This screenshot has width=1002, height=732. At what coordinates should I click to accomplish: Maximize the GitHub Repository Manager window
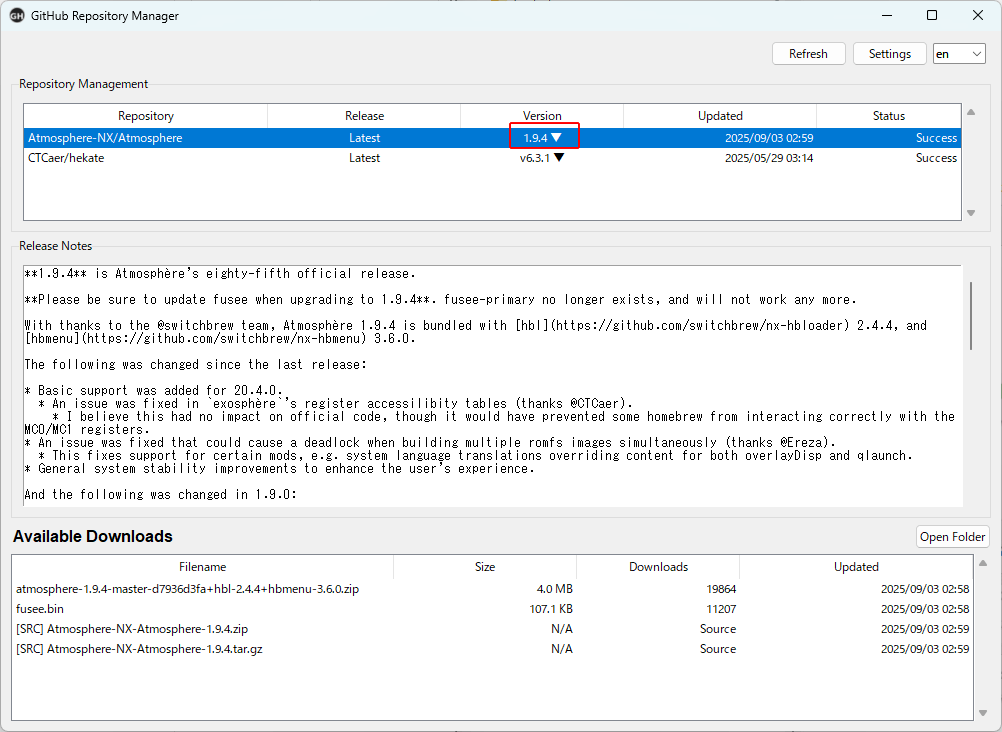pos(932,15)
